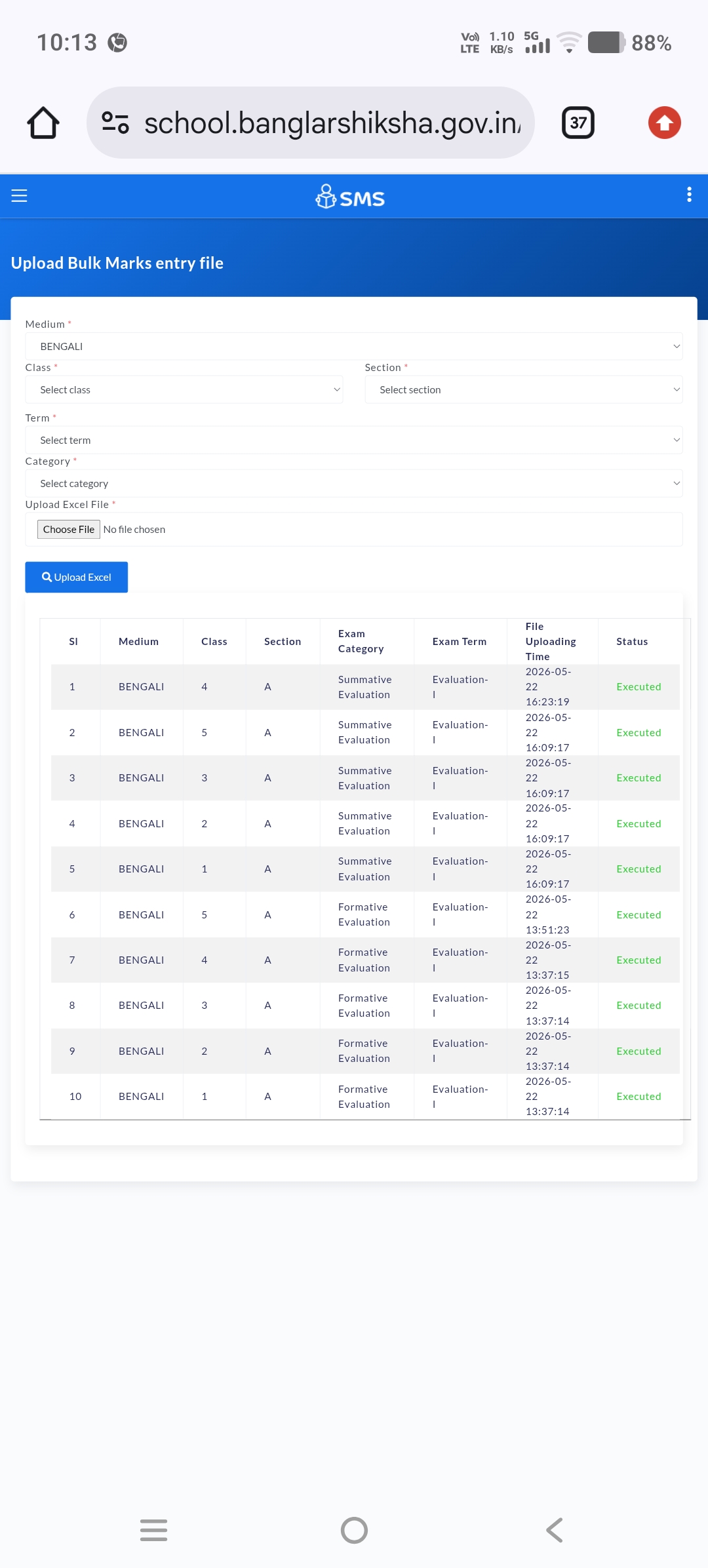Click the Sl column header

click(73, 641)
